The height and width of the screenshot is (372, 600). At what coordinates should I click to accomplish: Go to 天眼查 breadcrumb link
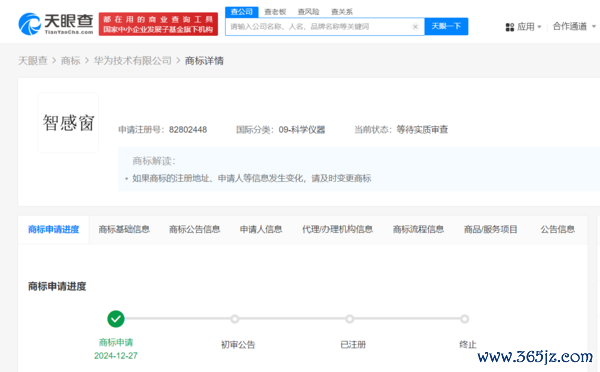tap(33, 60)
